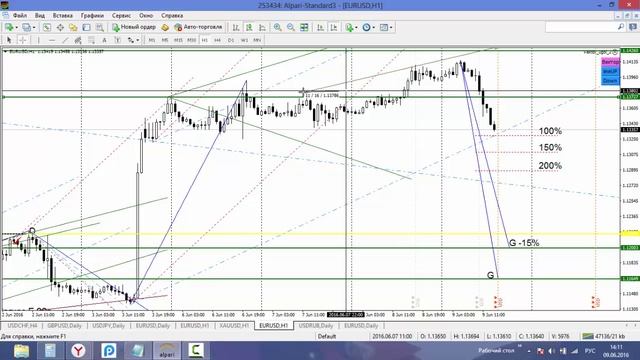640x360 pixels.
Task: Select the text tool A
Action: [x=104, y=40]
